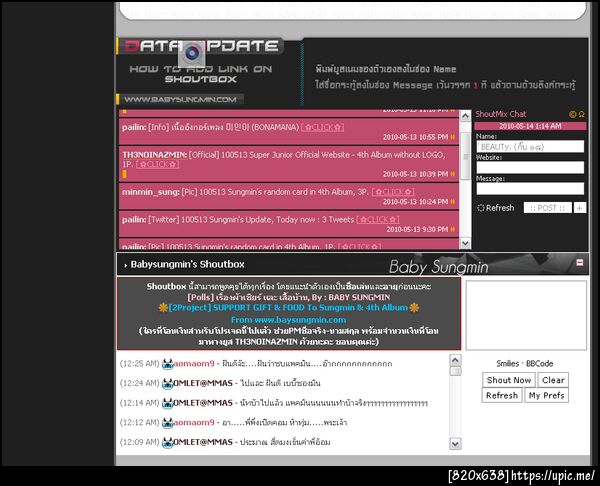Screen dimensions: 600x486
Task: Open the From www.baysungmin.com link
Action: 289,320
